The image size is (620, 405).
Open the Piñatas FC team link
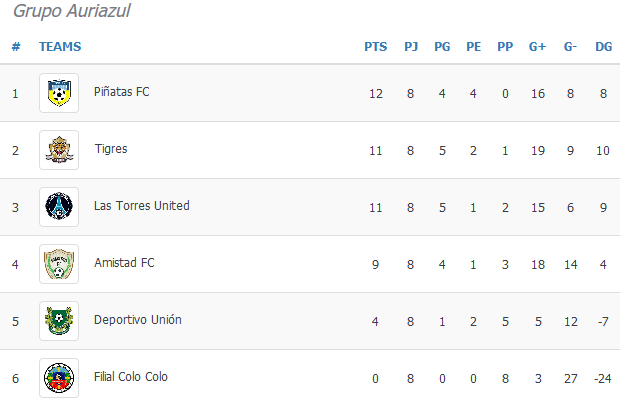[122, 92]
